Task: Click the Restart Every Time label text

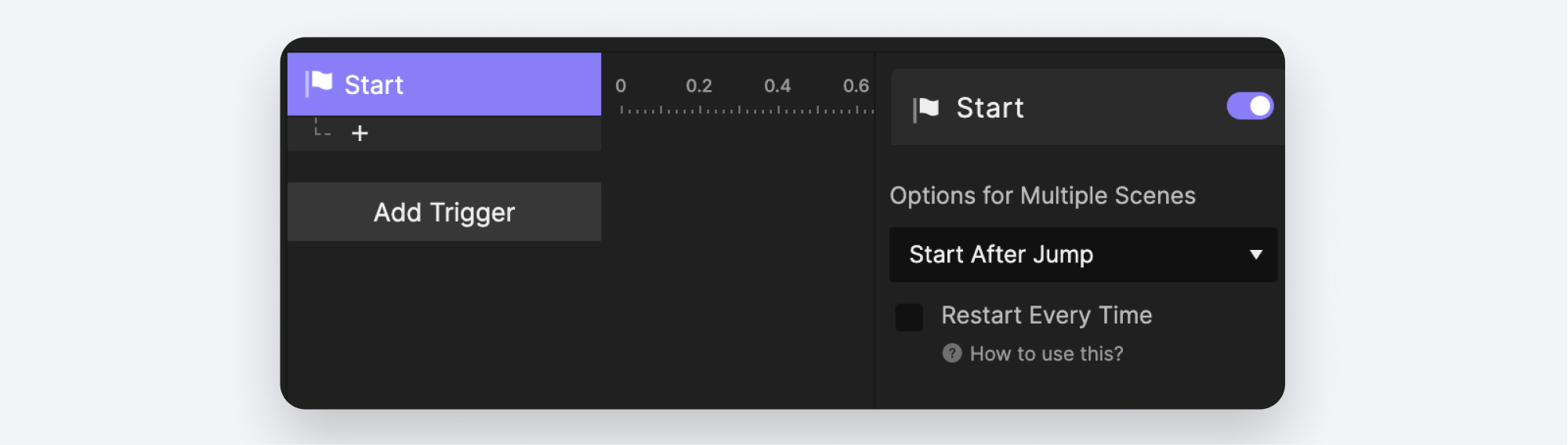Action: (1046, 315)
